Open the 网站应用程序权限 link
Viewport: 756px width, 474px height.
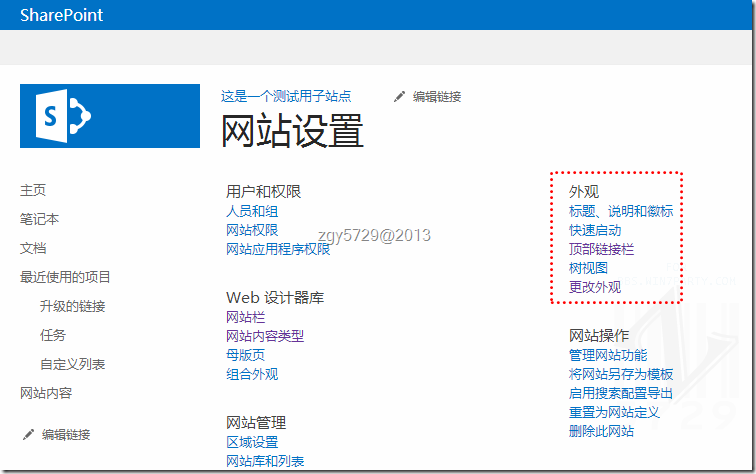click(x=278, y=249)
